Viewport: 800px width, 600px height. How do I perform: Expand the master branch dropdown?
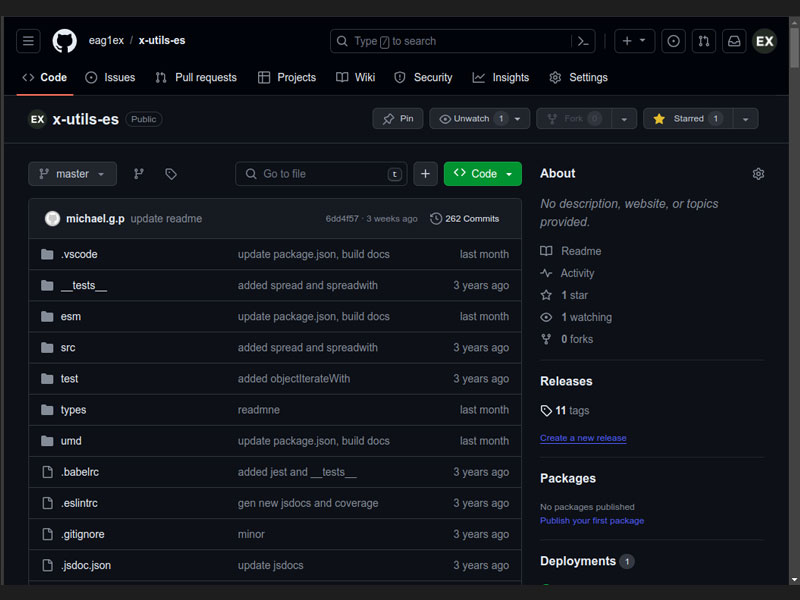[72, 174]
